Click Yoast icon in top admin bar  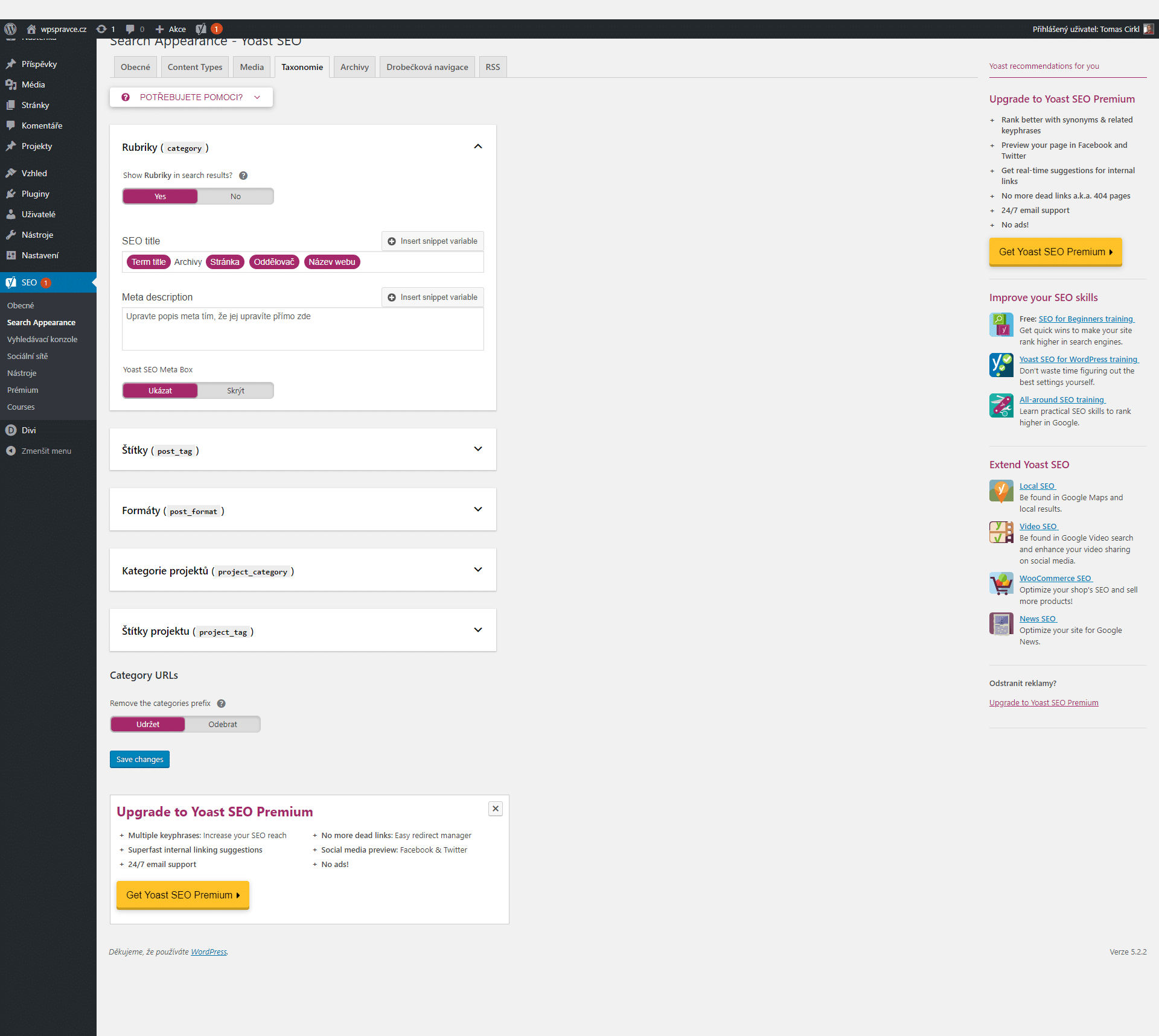tap(201, 29)
